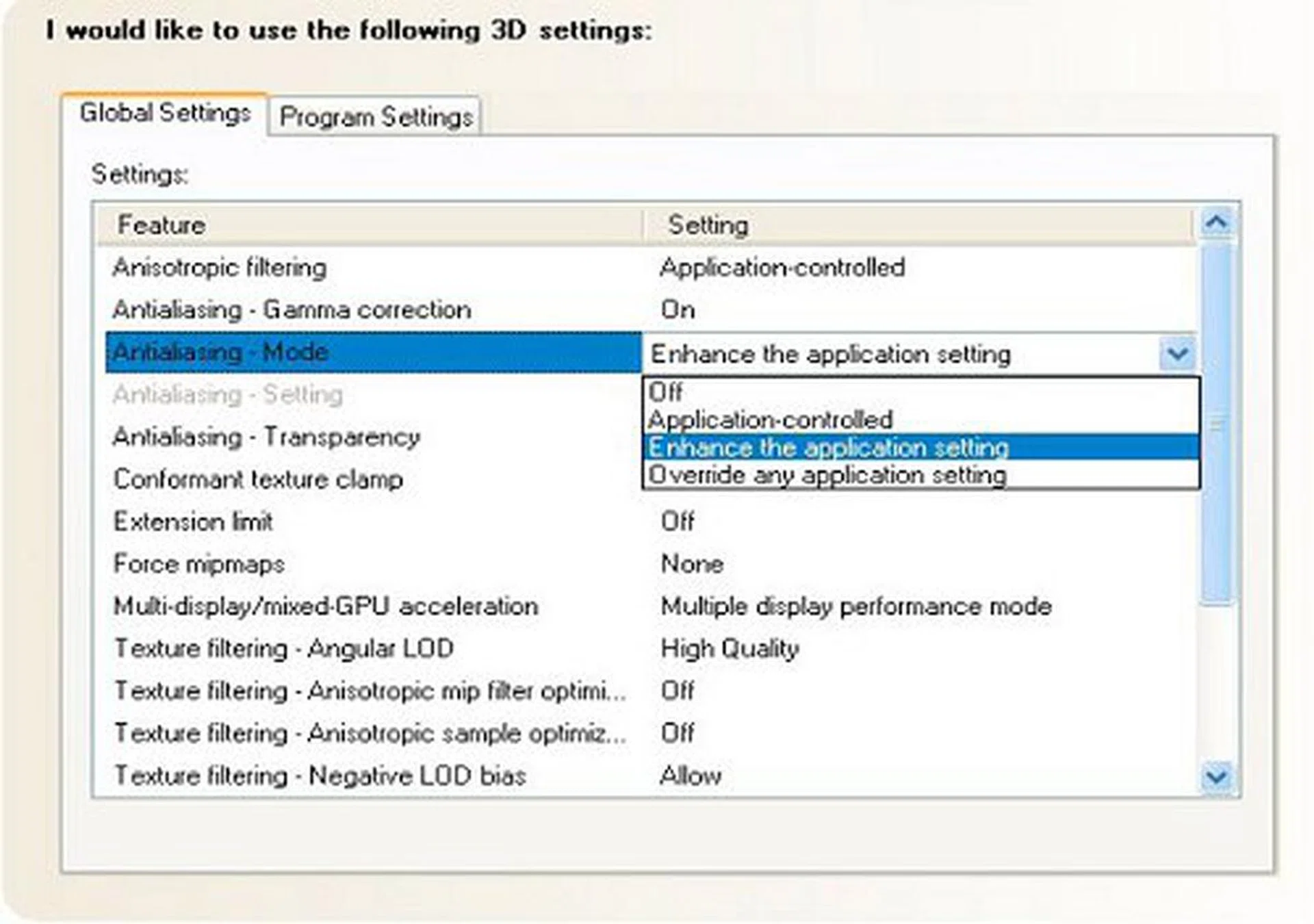1314x924 pixels.
Task: Click the Setting column header
Action: tap(708, 225)
